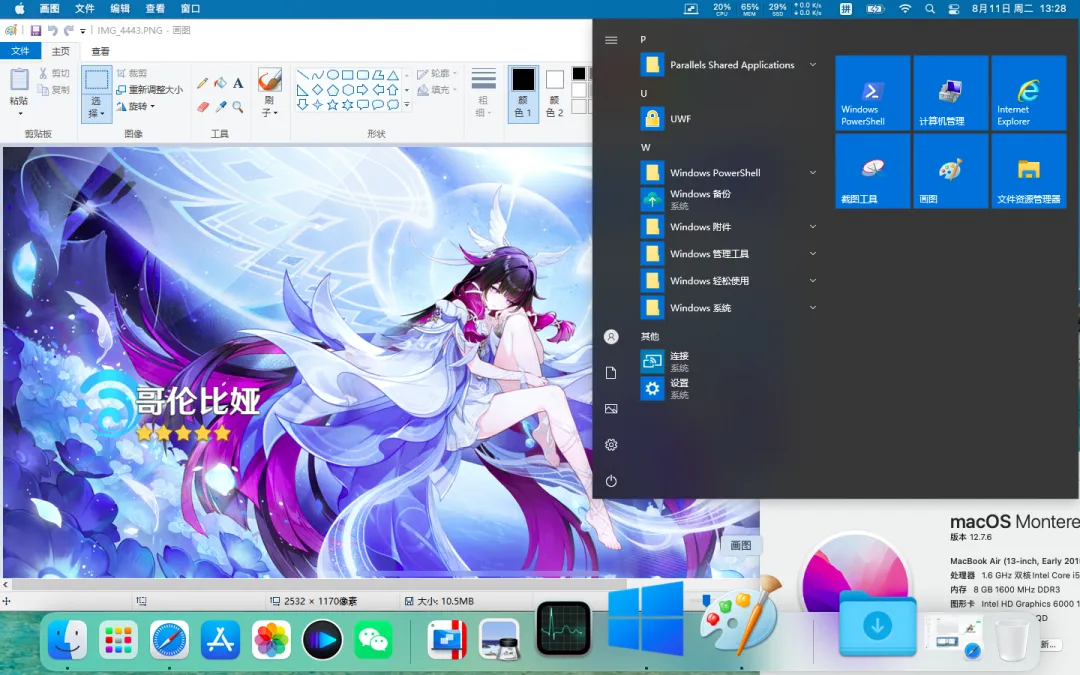The width and height of the screenshot is (1080, 675).
Task: Open the 画图 app menu in menu bar
Action: tap(50, 8)
